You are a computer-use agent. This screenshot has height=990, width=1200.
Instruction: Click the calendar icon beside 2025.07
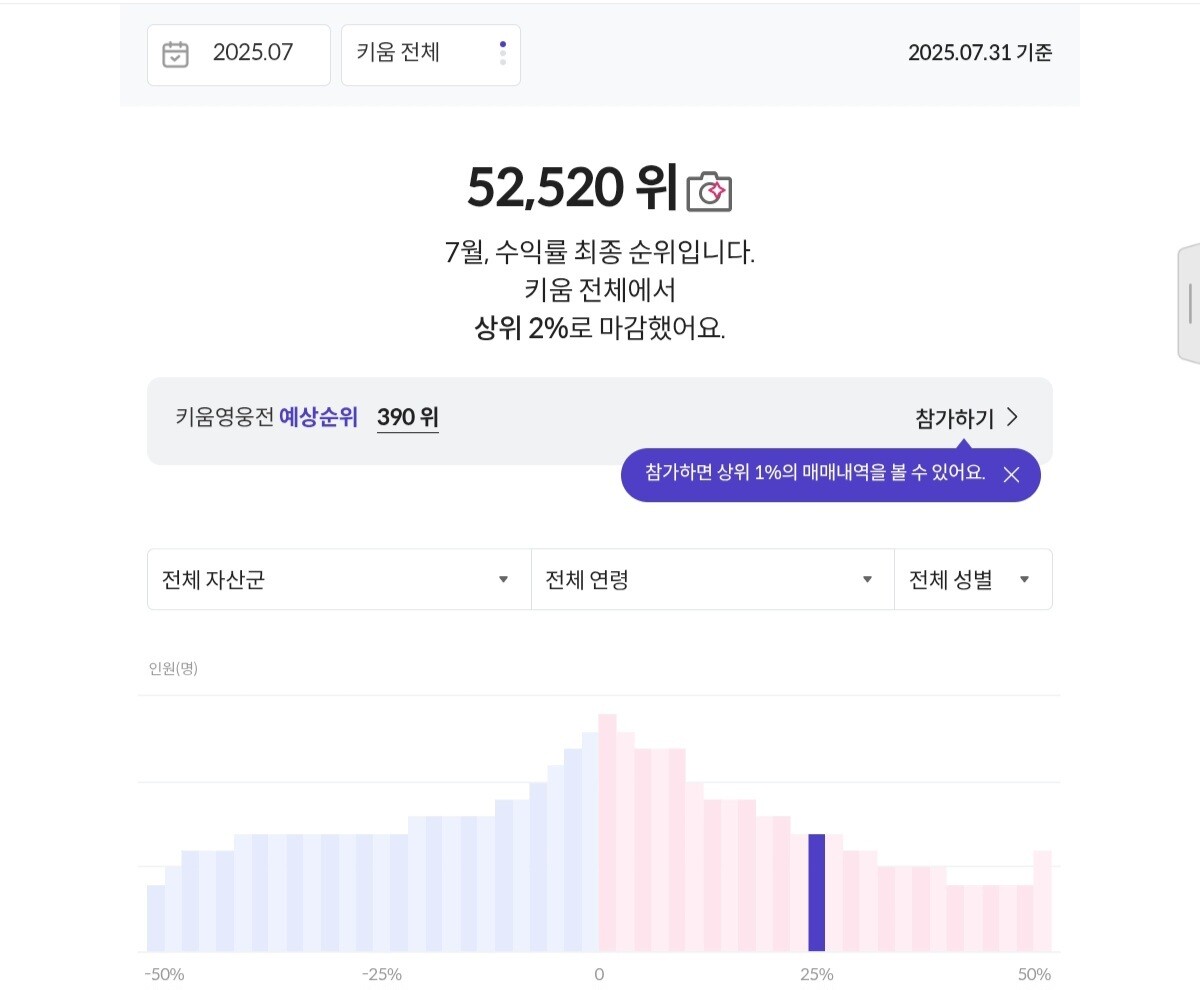175,54
